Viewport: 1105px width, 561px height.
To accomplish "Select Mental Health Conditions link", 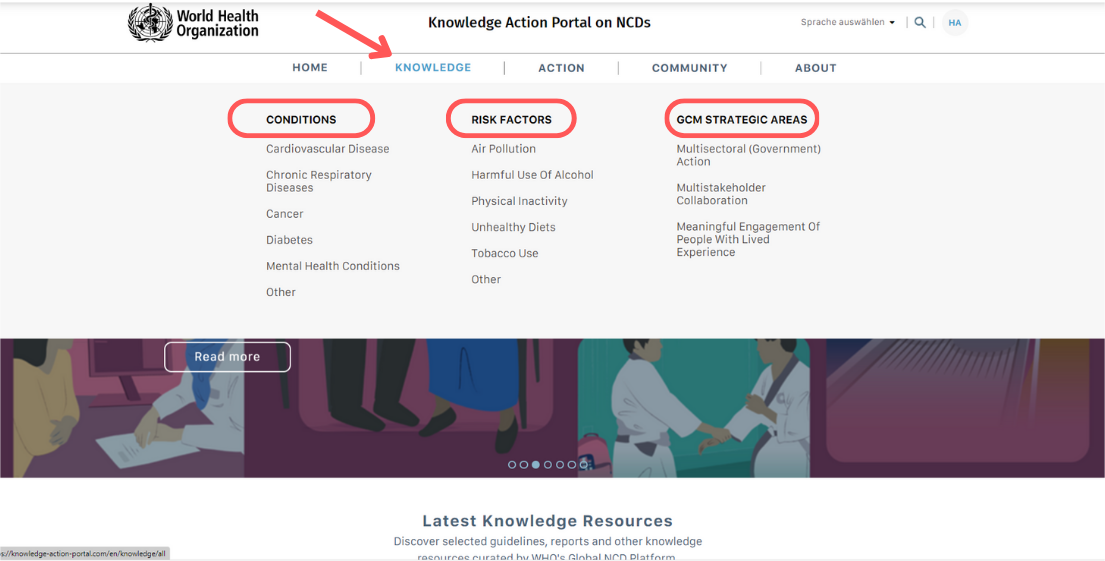I will [x=332, y=266].
